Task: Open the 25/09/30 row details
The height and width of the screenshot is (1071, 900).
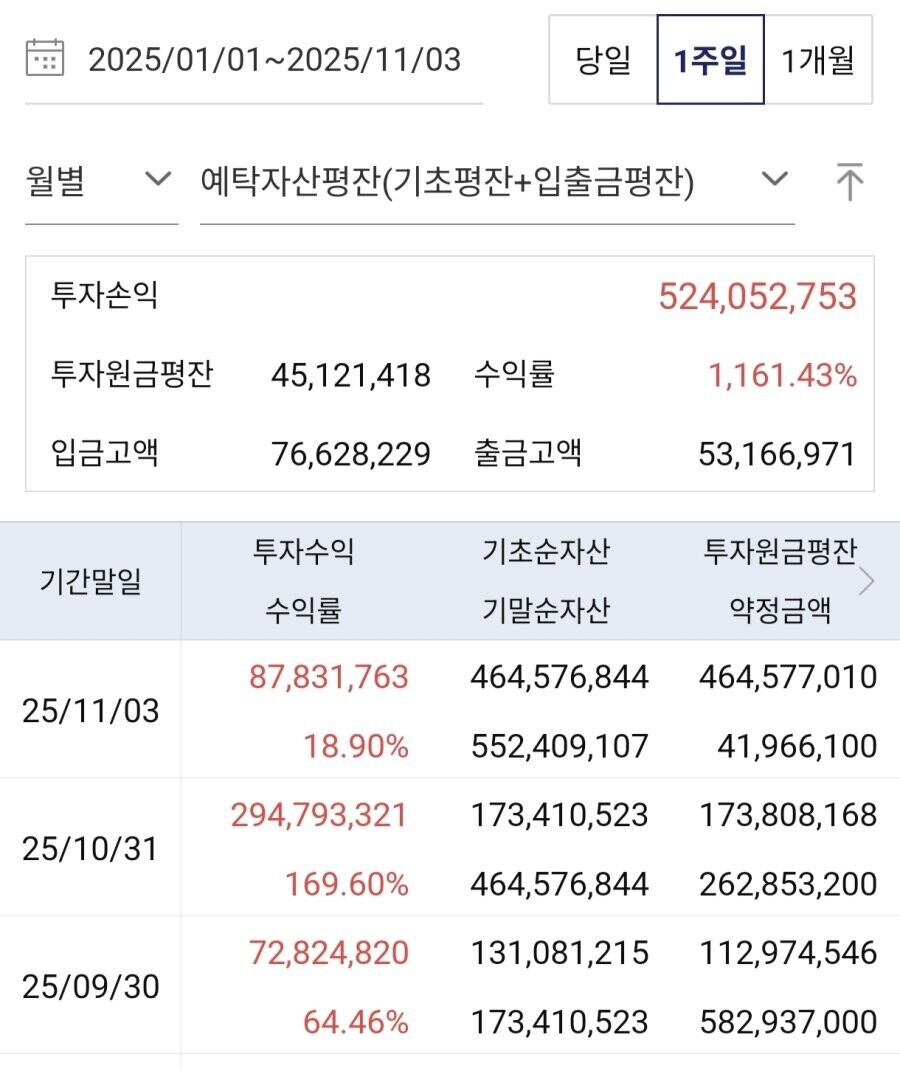Action: (90, 987)
